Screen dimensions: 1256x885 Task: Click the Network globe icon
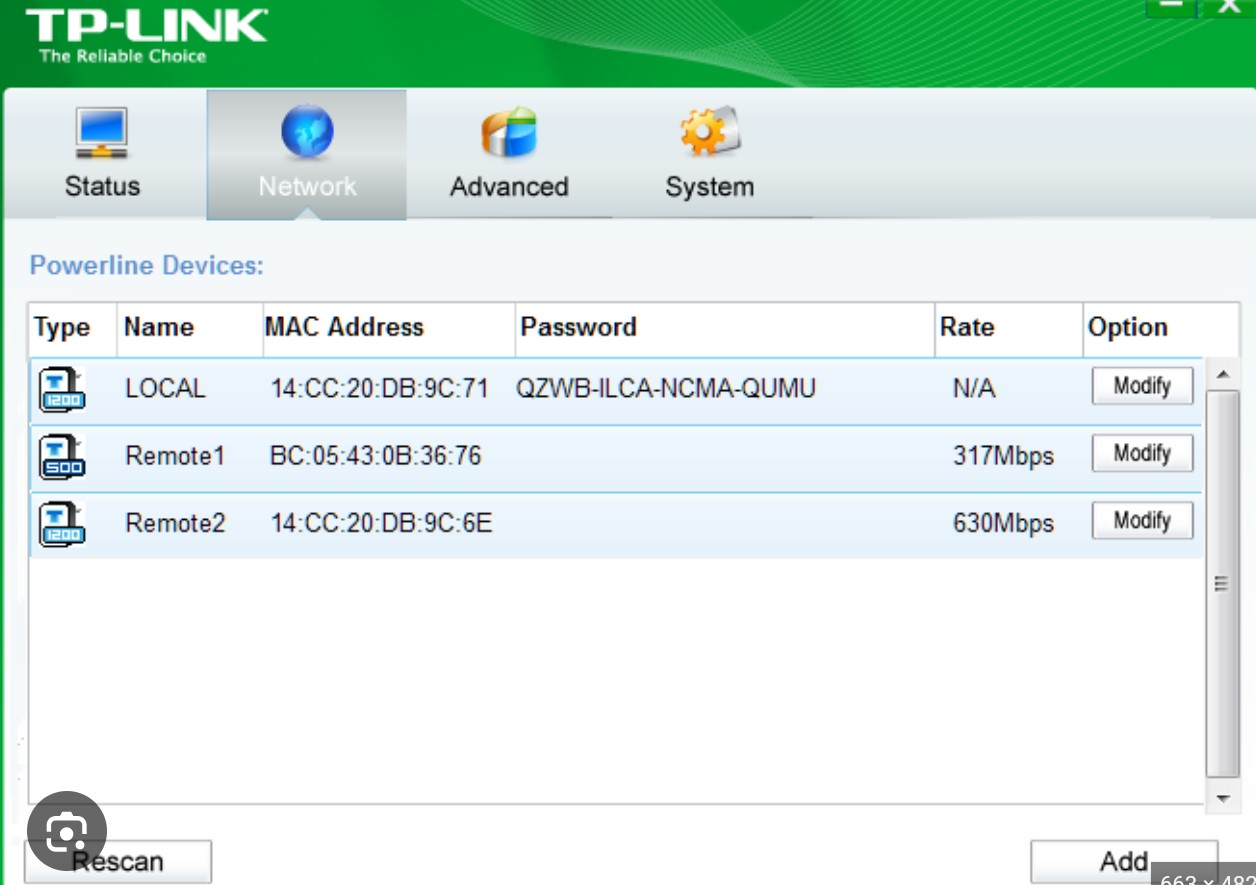tap(307, 134)
